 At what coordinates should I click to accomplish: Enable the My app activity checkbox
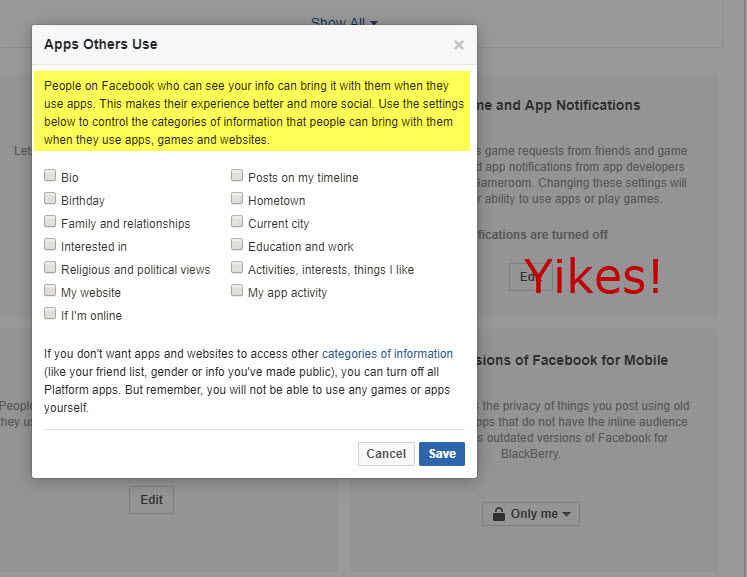point(237,290)
